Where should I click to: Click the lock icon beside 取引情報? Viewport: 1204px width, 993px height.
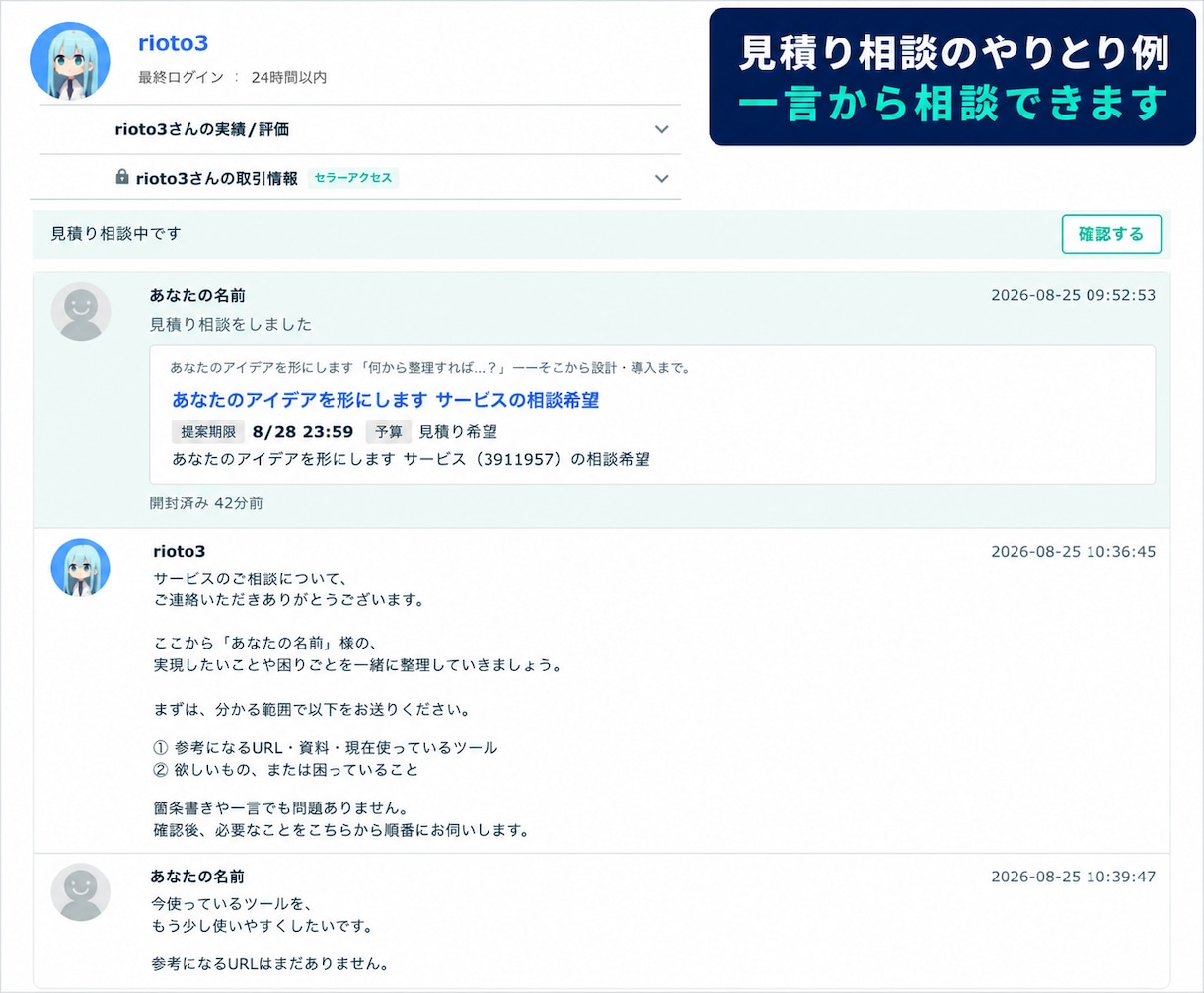click(x=122, y=177)
